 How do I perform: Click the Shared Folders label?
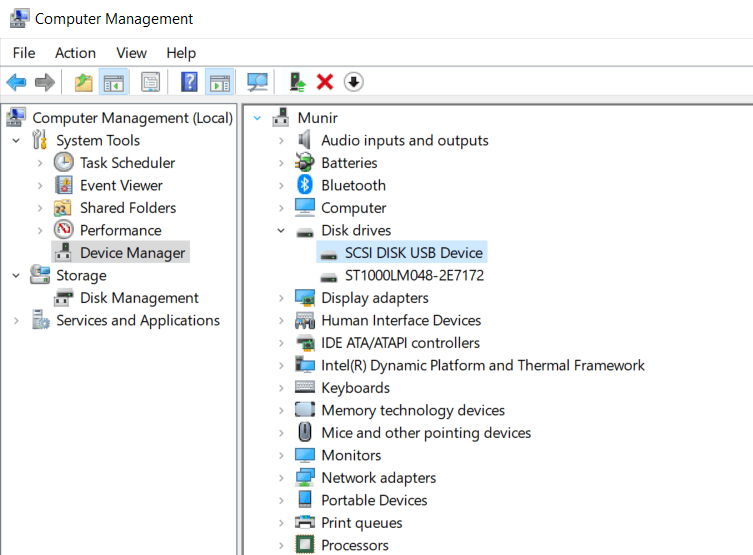[128, 207]
